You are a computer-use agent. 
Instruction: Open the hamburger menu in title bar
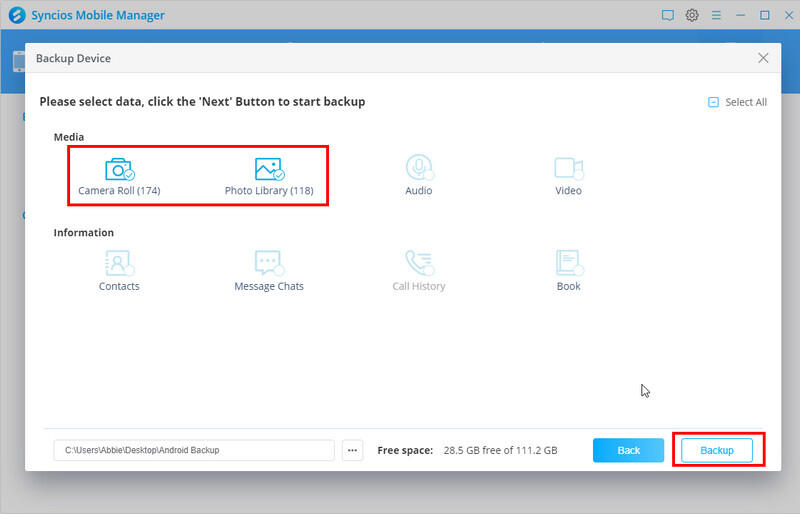(716, 15)
